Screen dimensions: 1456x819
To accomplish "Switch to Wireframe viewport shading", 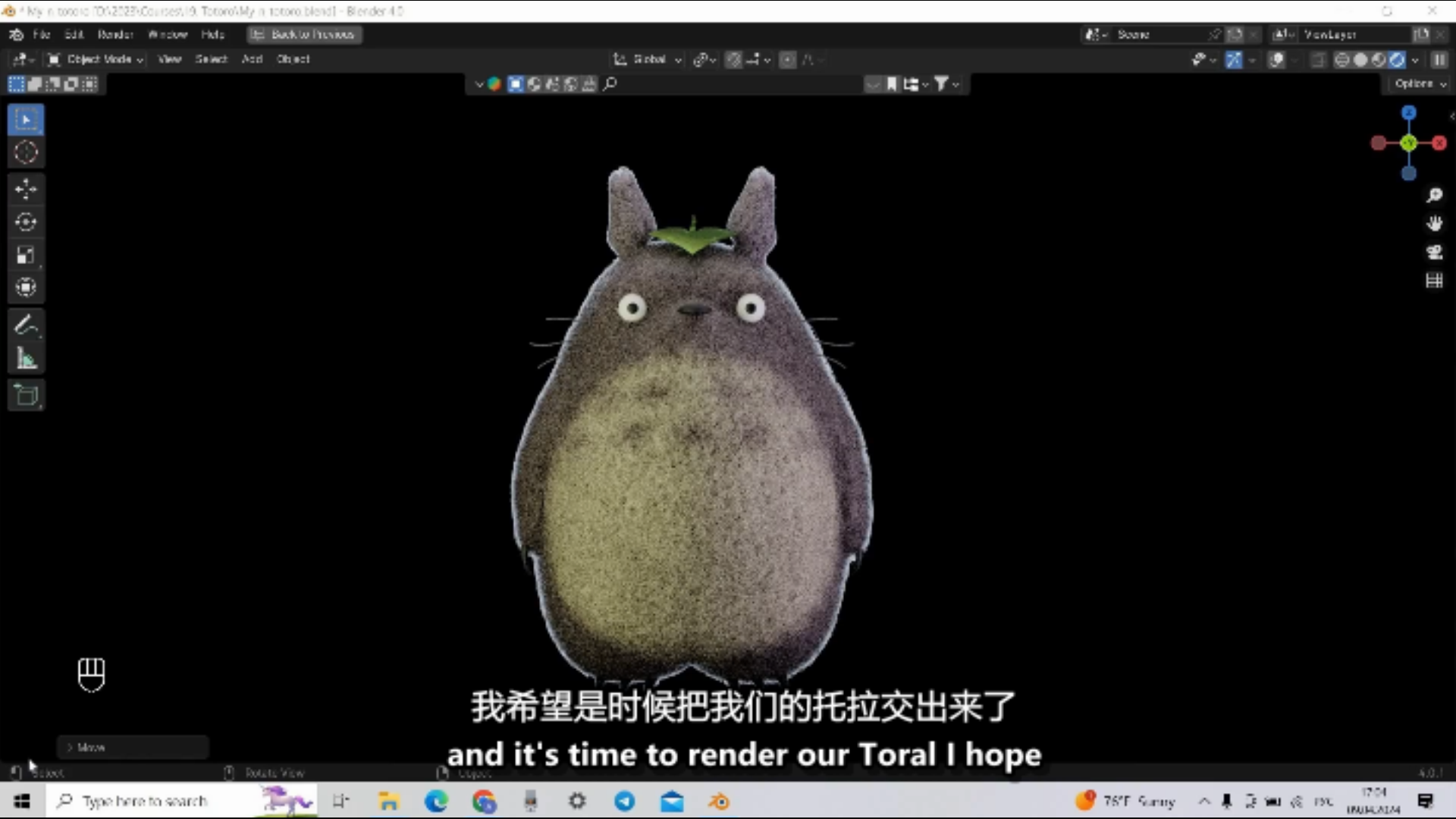I will [1341, 59].
